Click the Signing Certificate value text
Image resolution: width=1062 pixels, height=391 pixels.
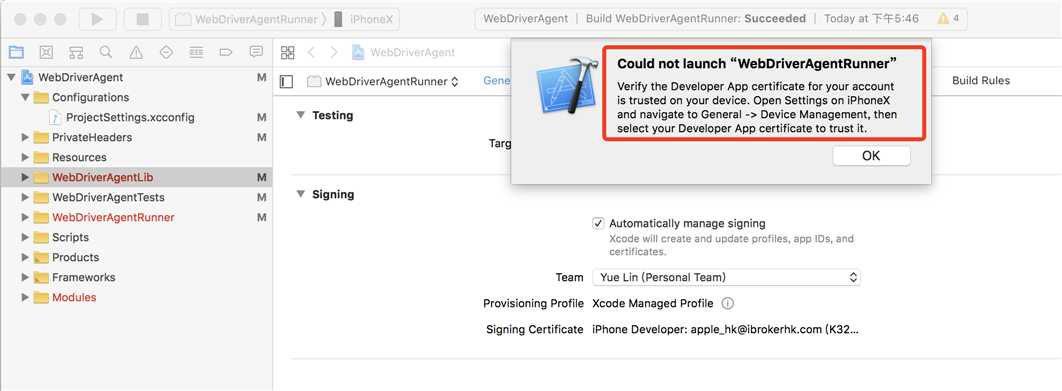click(x=725, y=329)
